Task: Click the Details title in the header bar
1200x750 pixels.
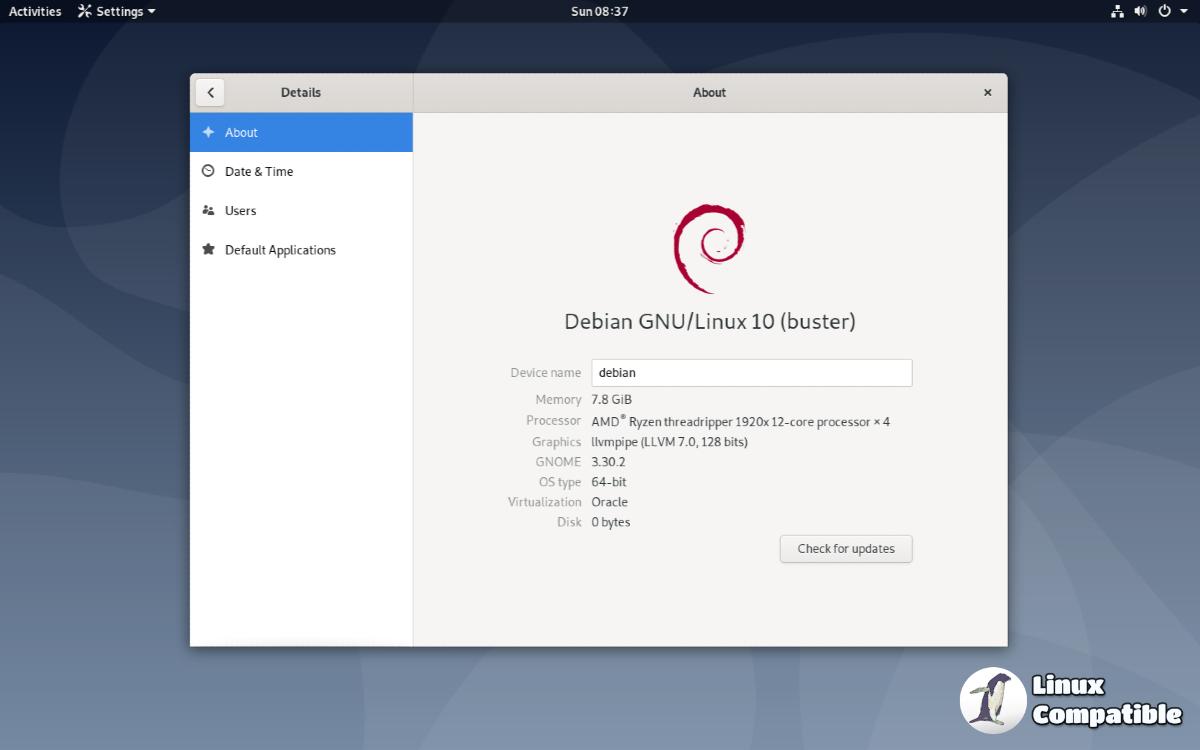Action: point(301,92)
